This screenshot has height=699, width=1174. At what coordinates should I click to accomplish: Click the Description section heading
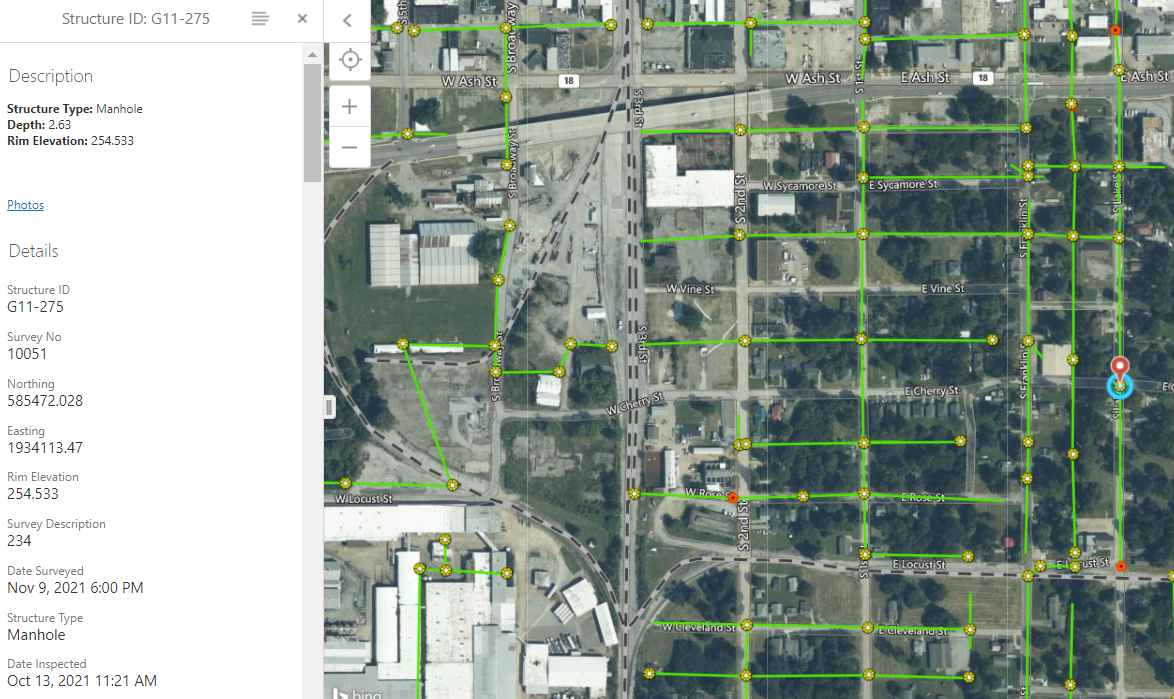click(51, 76)
